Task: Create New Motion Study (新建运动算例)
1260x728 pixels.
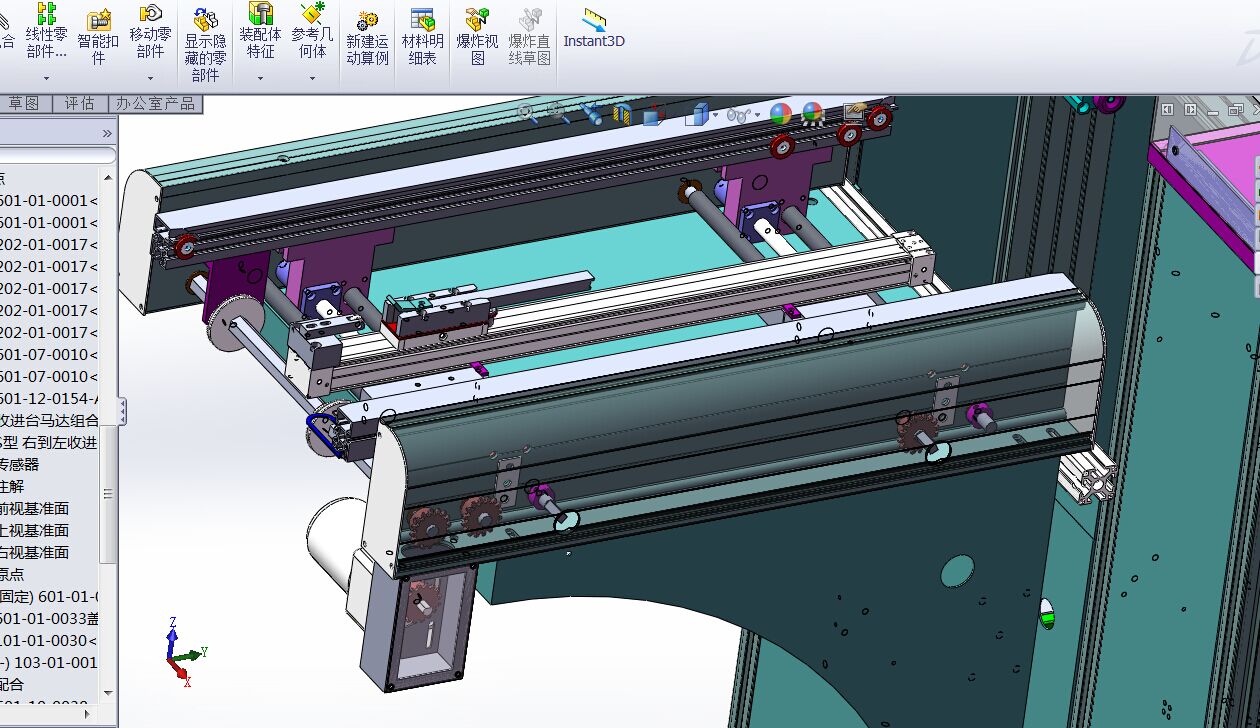Action: coord(367,36)
